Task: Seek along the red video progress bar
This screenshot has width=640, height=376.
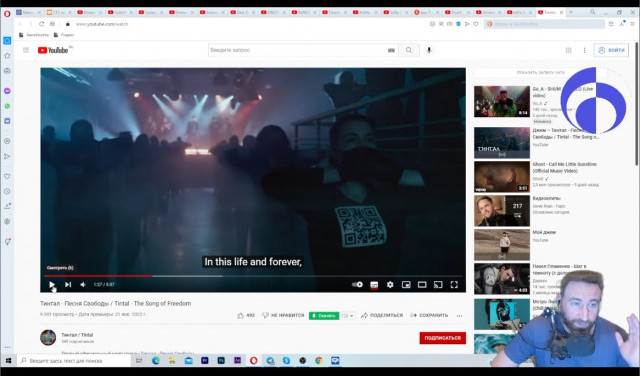Action: pos(98,276)
